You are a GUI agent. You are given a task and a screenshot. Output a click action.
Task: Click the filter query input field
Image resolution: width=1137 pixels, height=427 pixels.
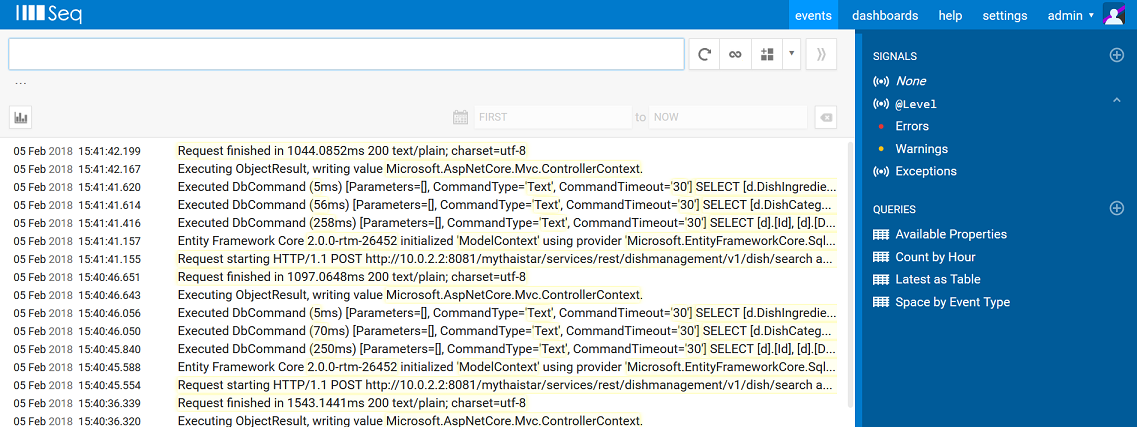[x=346, y=55]
